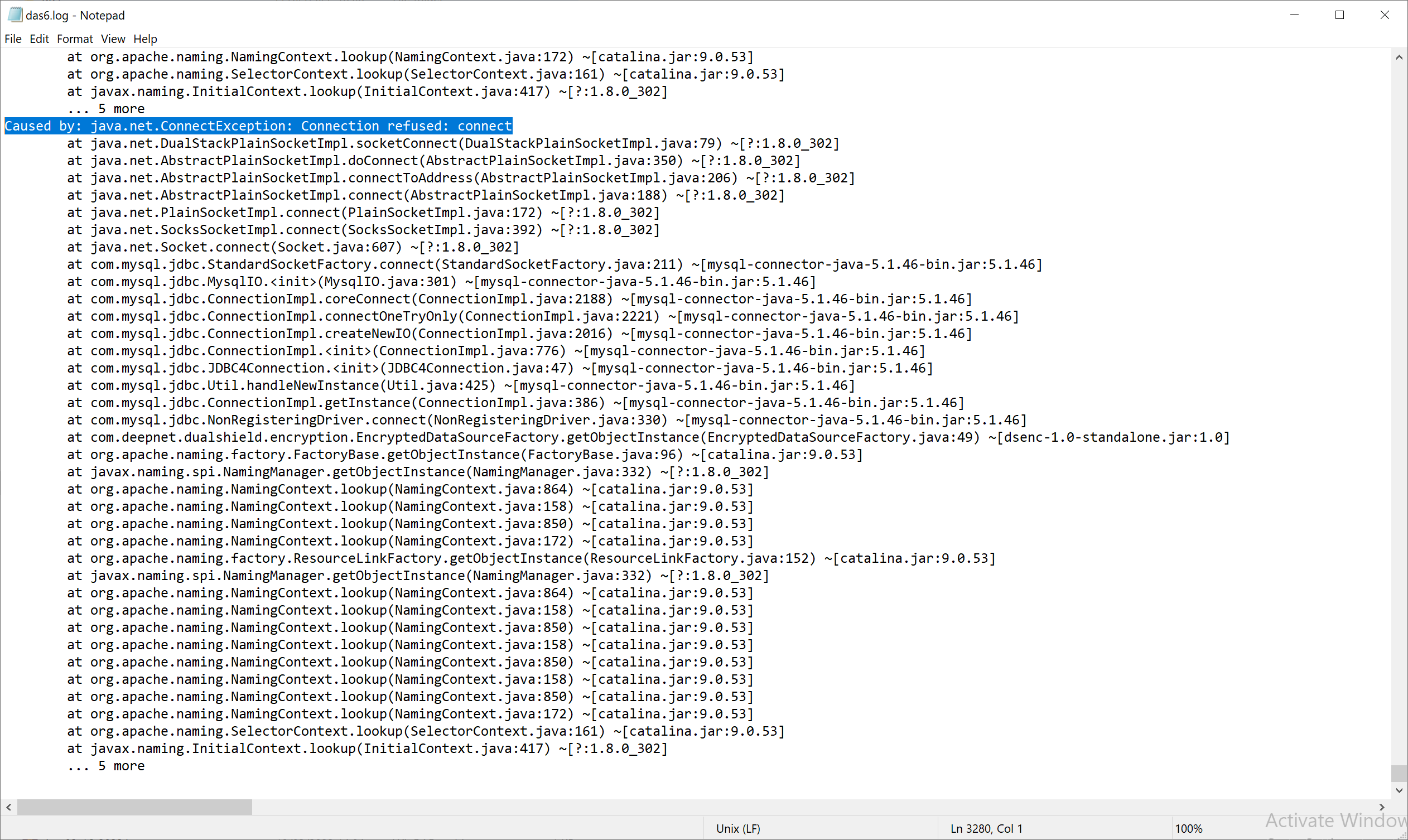
Task: Click the horizontal scroll left arrow
Action: (8, 807)
